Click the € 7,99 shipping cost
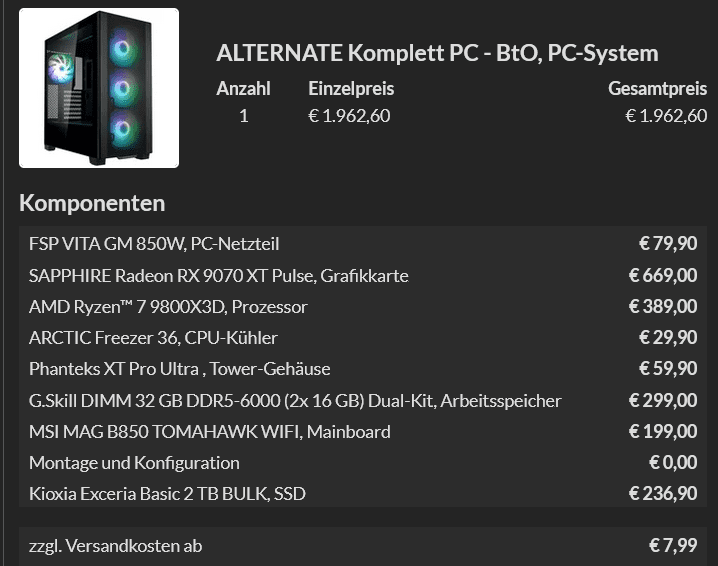The height and width of the screenshot is (566, 718). [672, 546]
